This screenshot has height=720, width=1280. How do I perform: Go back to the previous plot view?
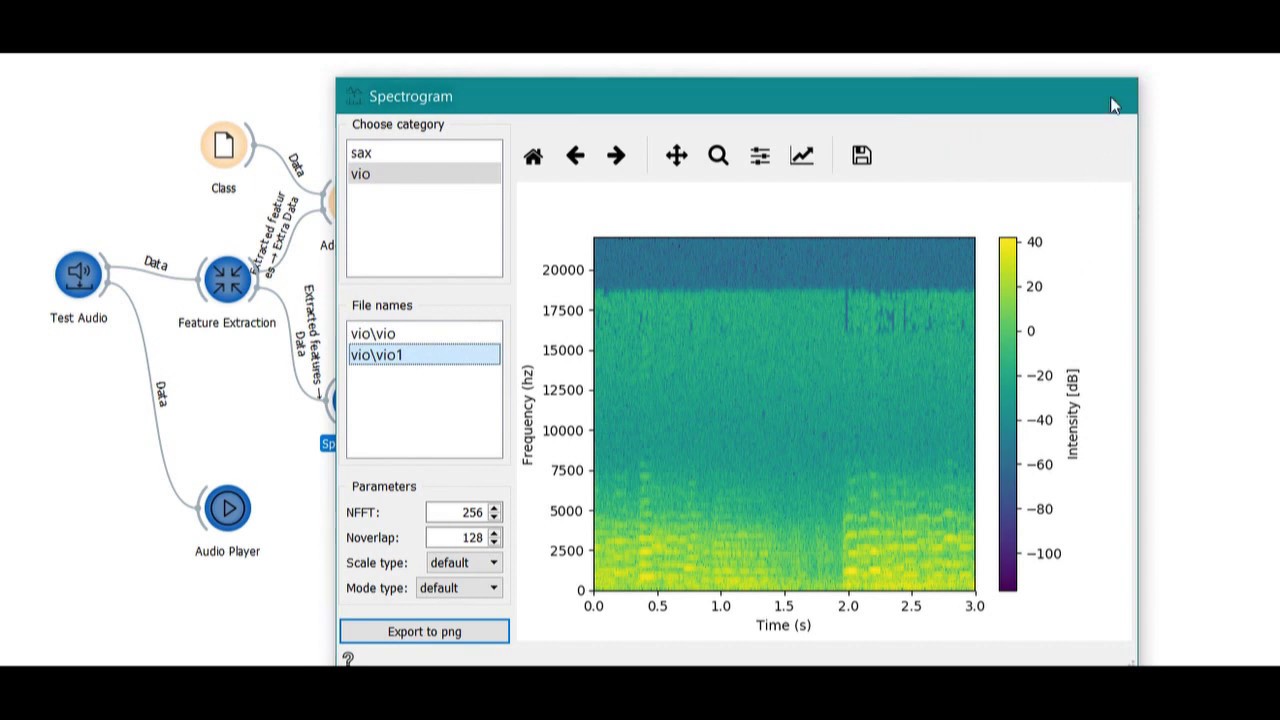[x=575, y=156]
